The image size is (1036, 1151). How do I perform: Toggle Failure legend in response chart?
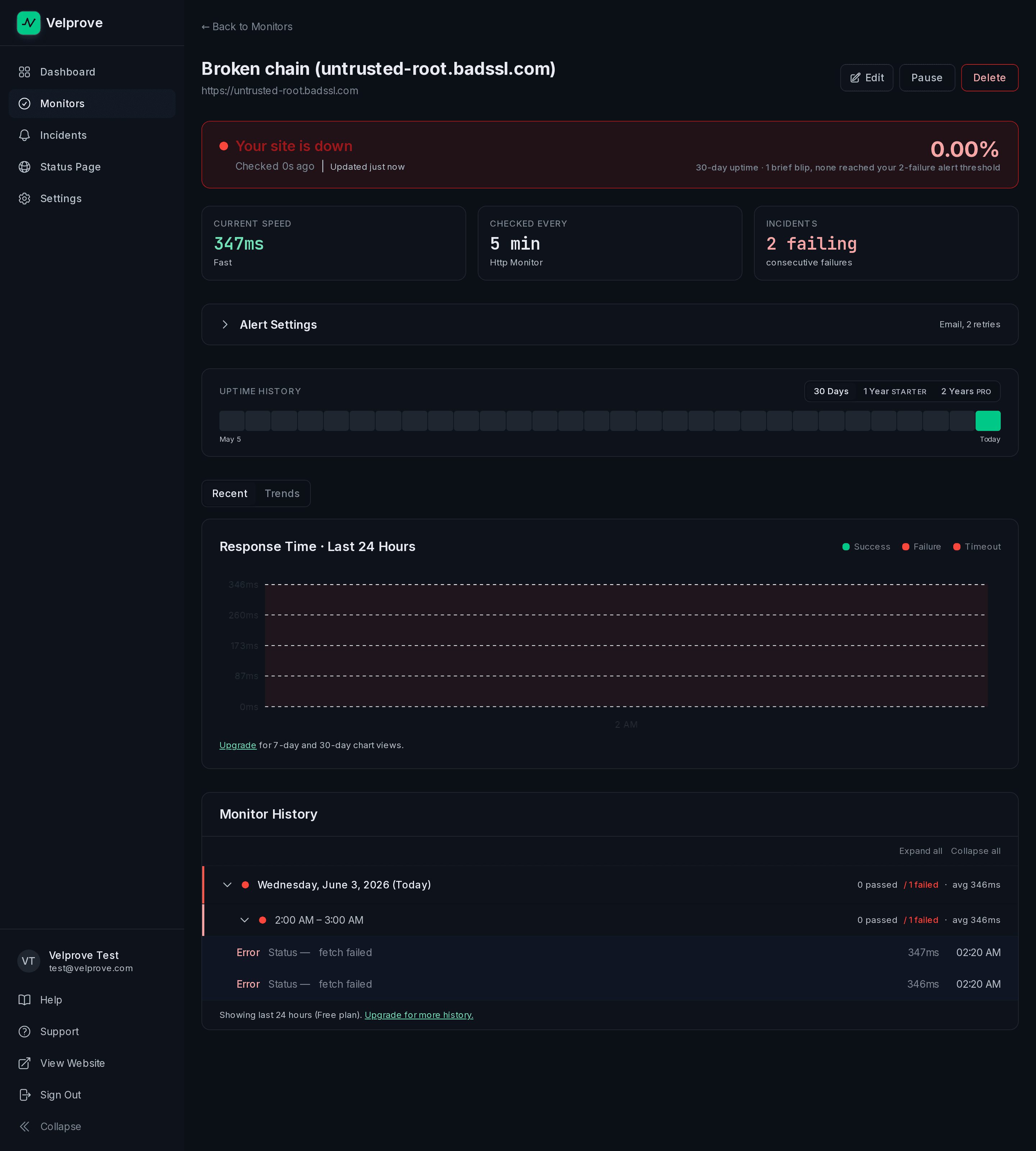(921, 546)
